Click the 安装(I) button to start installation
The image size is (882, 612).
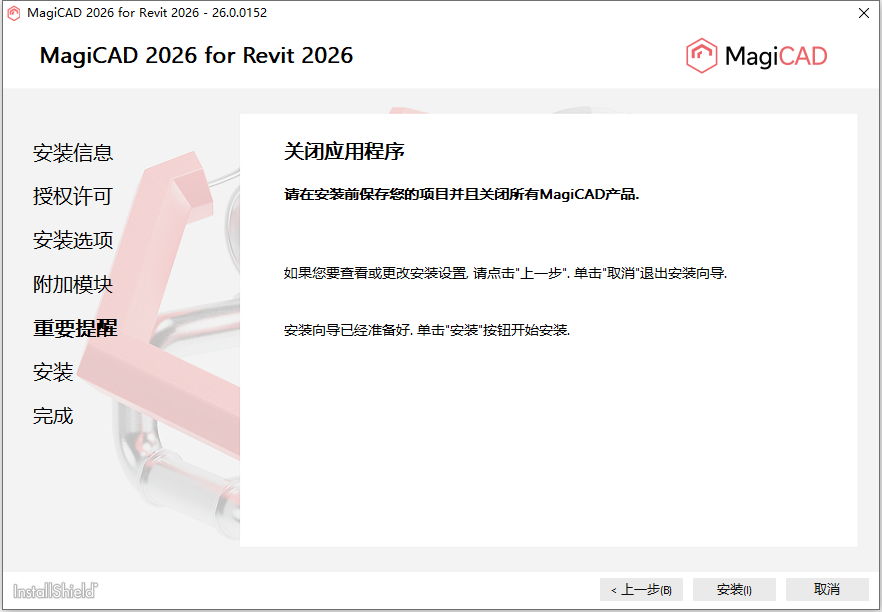pyautogui.click(x=734, y=590)
